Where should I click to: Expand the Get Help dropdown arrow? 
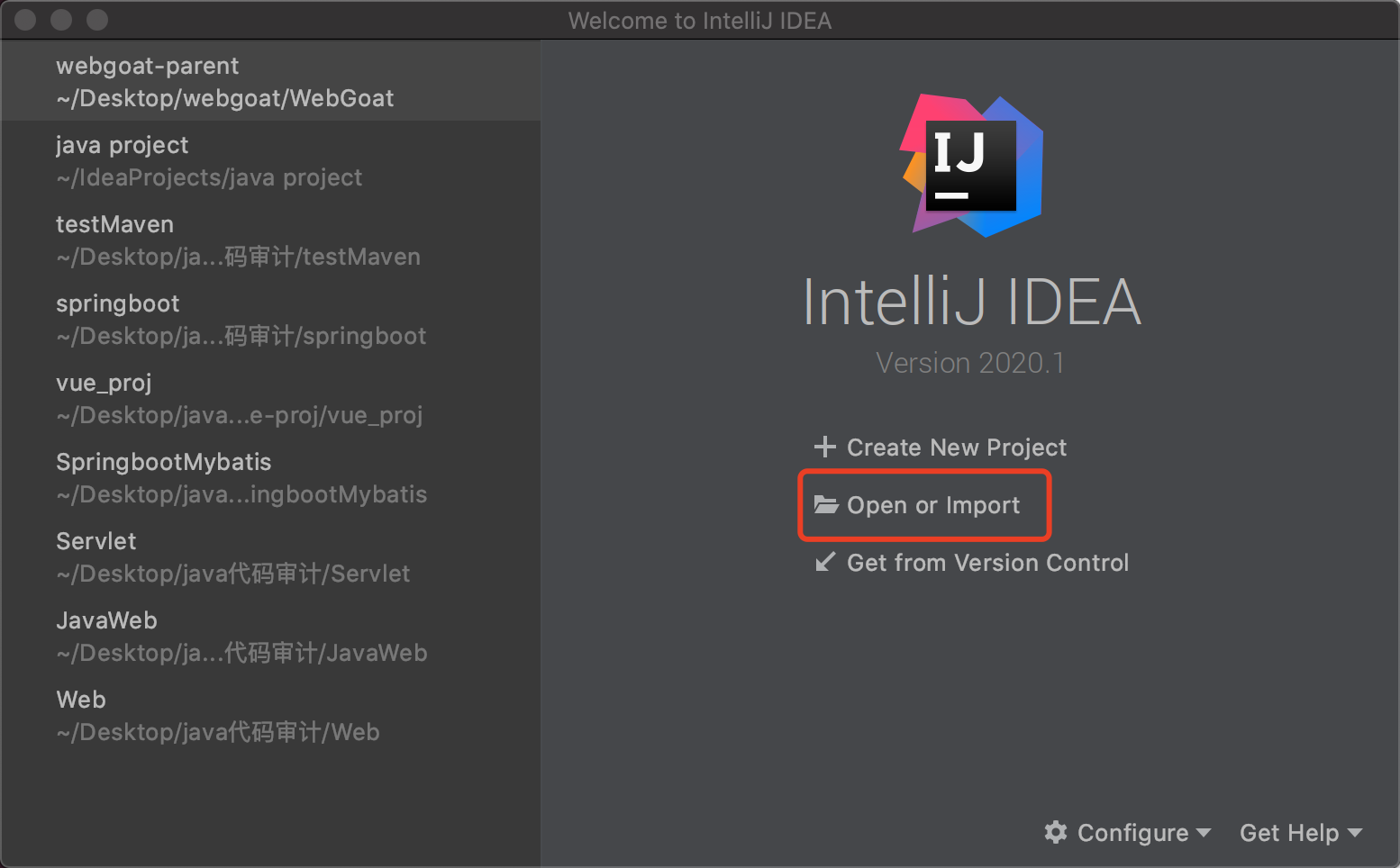point(1354,833)
